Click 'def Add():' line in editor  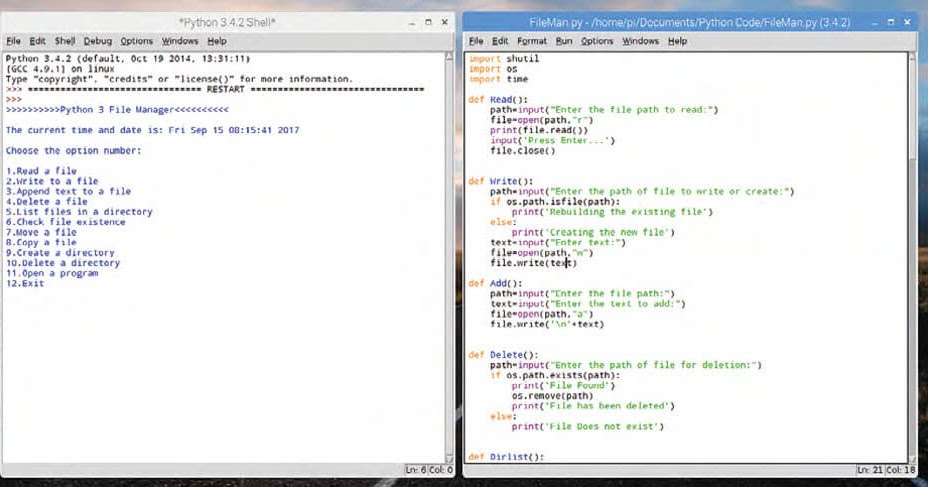[496, 283]
